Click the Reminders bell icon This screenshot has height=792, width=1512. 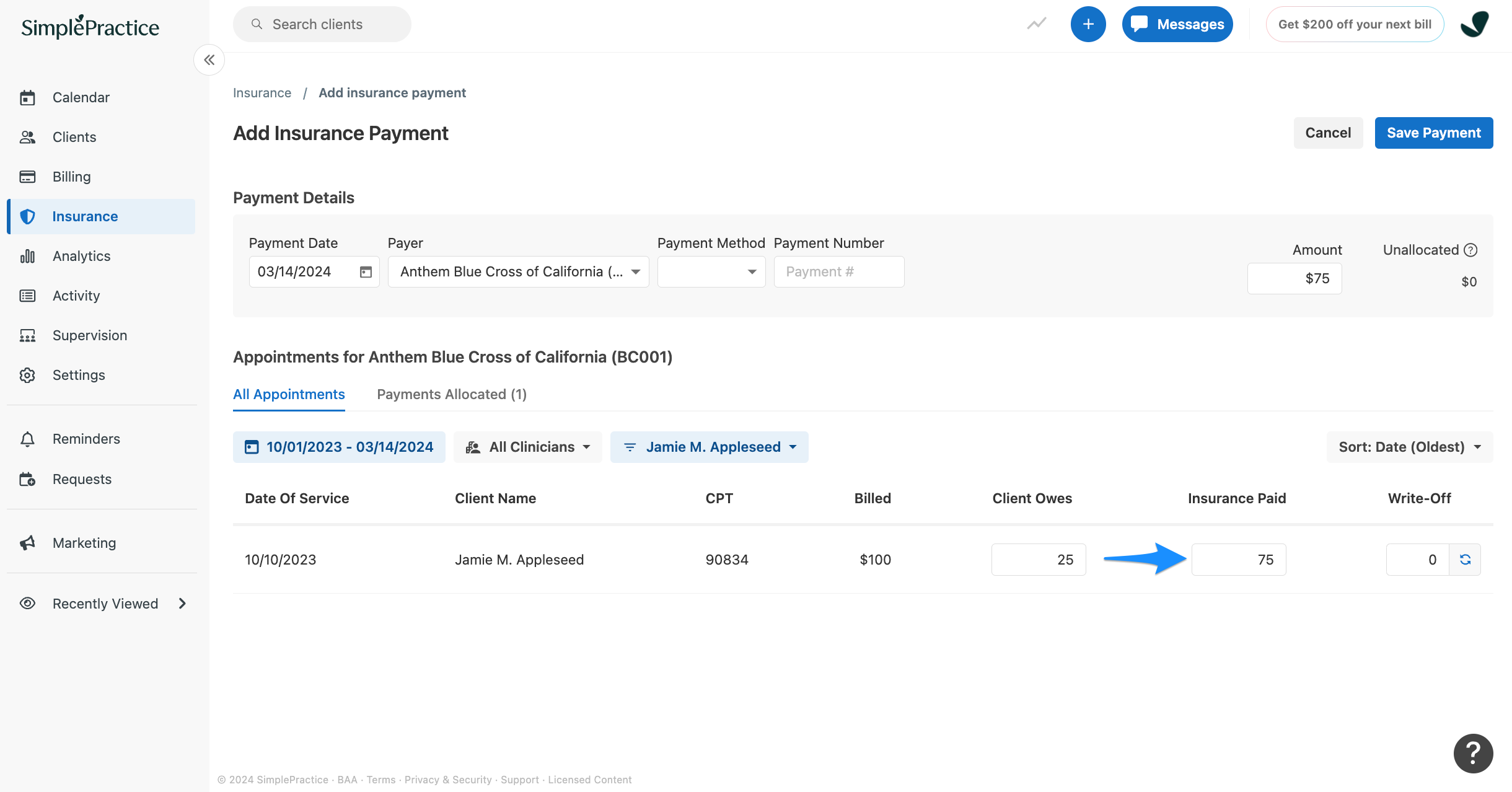27,439
